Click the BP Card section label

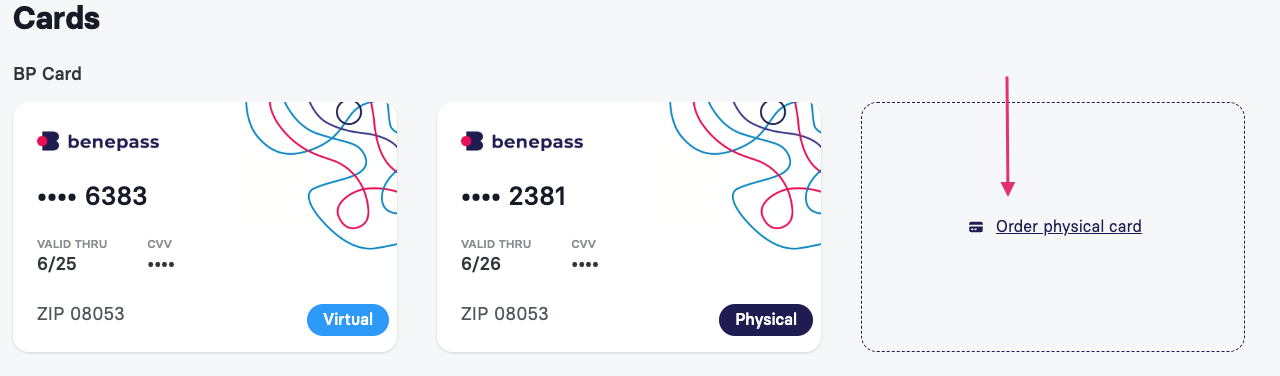[x=48, y=74]
